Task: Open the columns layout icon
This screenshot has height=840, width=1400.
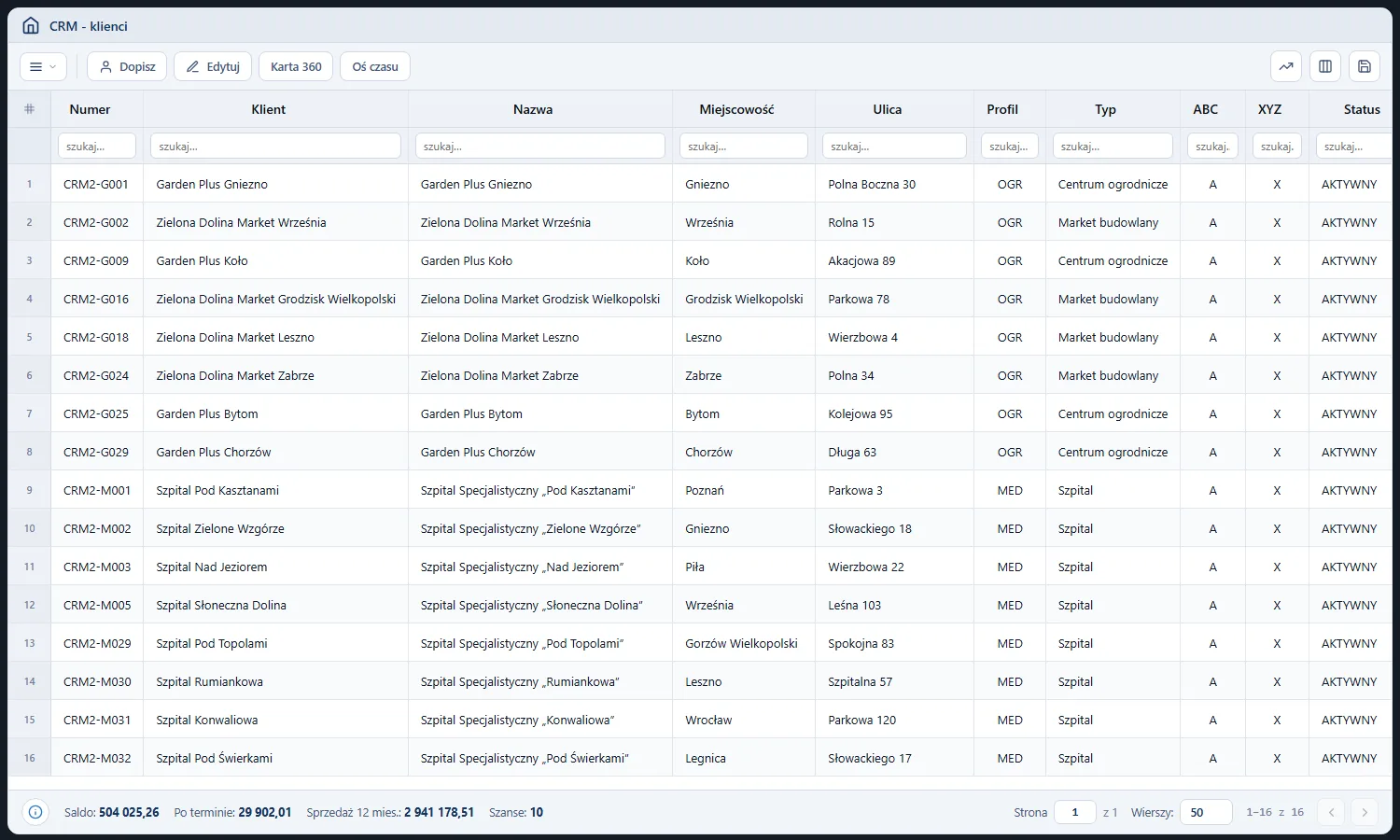Action: pyautogui.click(x=1325, y=66)
